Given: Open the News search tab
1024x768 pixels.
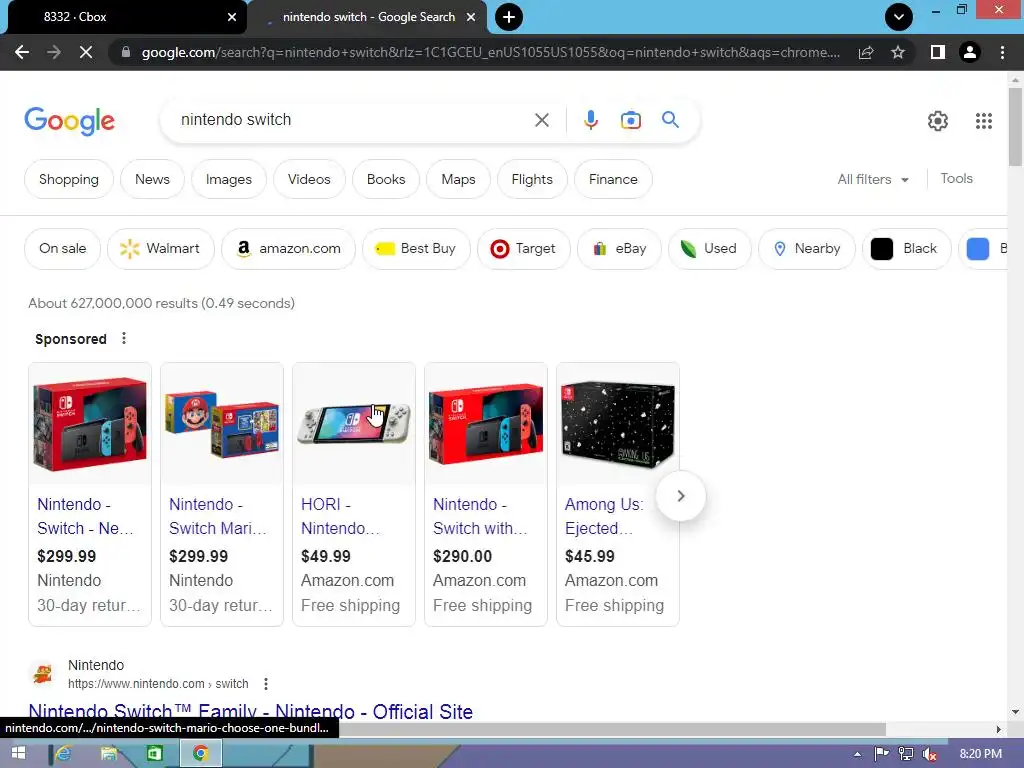Looking at the screenshot, I should (152, 179).
